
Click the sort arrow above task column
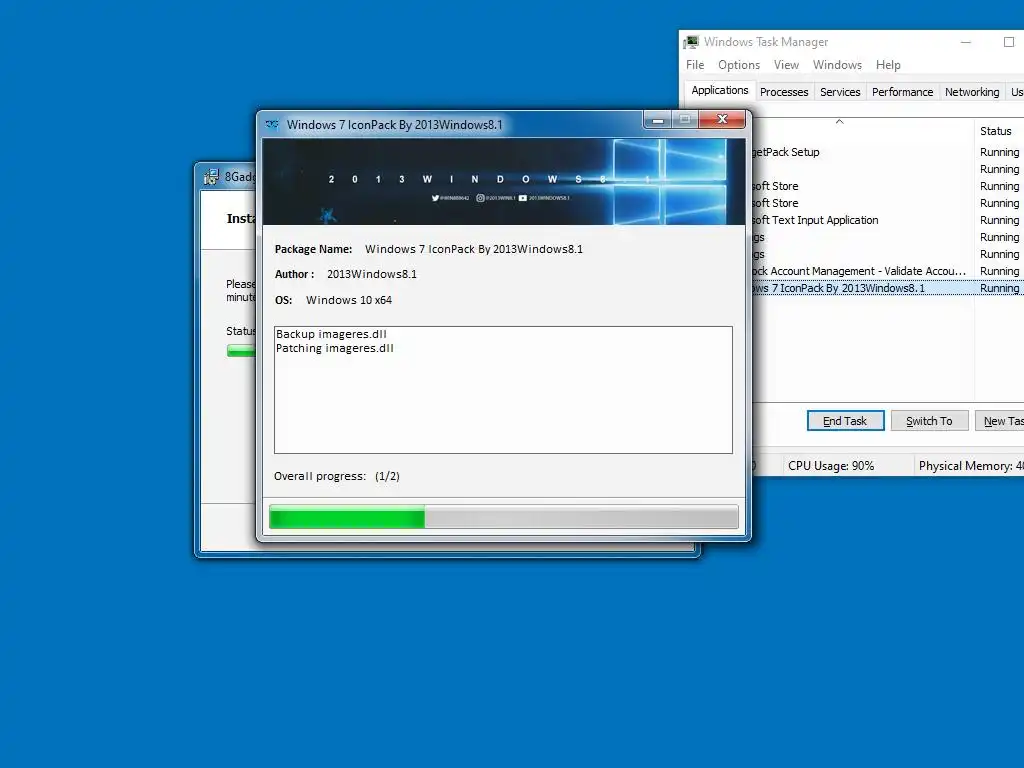coord(840,121)
